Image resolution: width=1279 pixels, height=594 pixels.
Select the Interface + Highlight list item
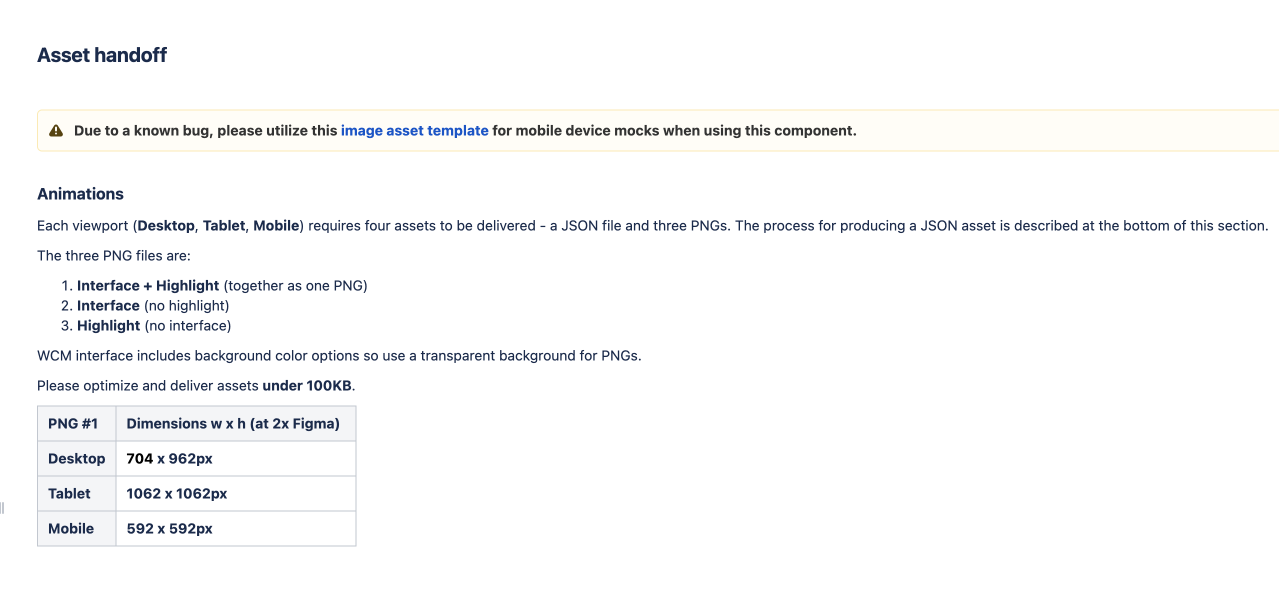pos(222,286)
